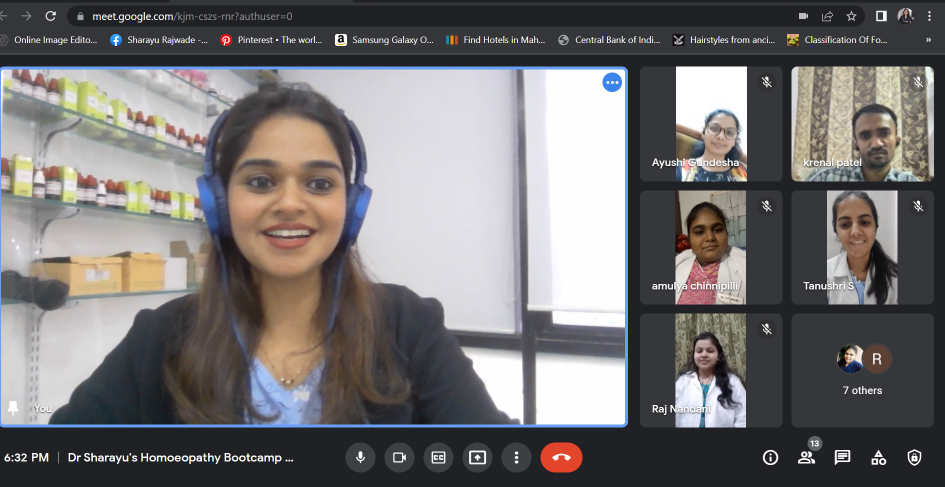This screenshot has height=487, width=945.
Task: Open the chat with everyone panel
Action: click(x=842, y=457)
